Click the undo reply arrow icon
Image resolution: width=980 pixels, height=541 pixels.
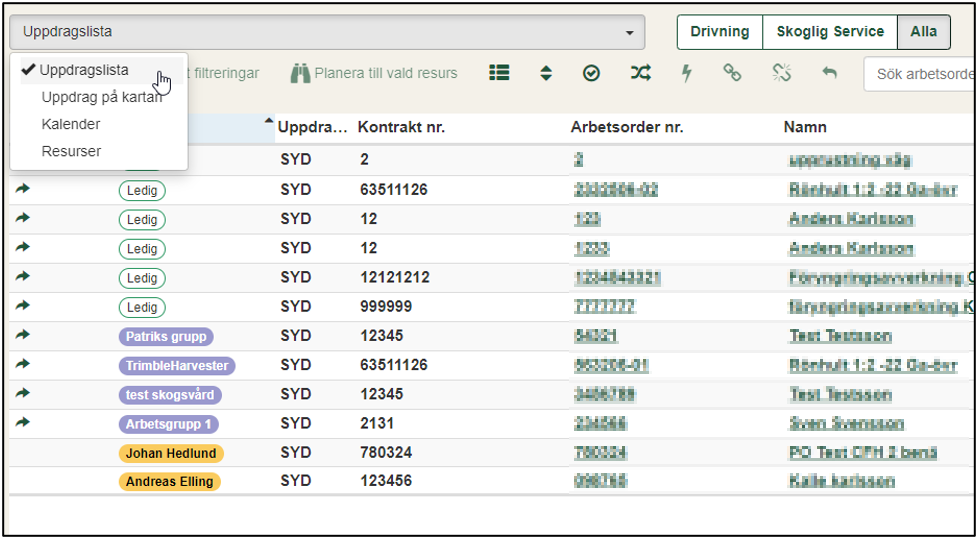tap(828, 73)
